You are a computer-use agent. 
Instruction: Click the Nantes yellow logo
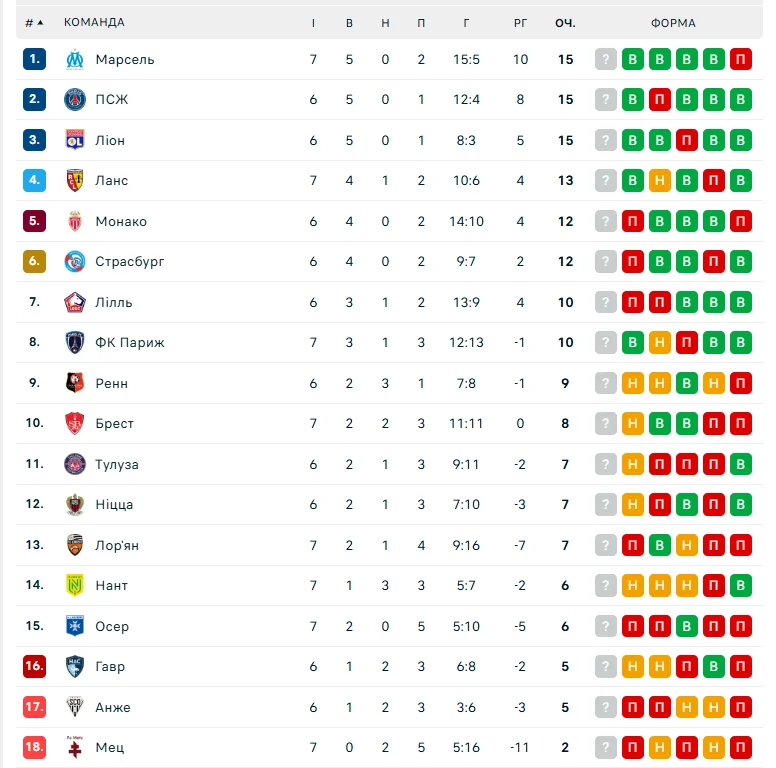75,585
